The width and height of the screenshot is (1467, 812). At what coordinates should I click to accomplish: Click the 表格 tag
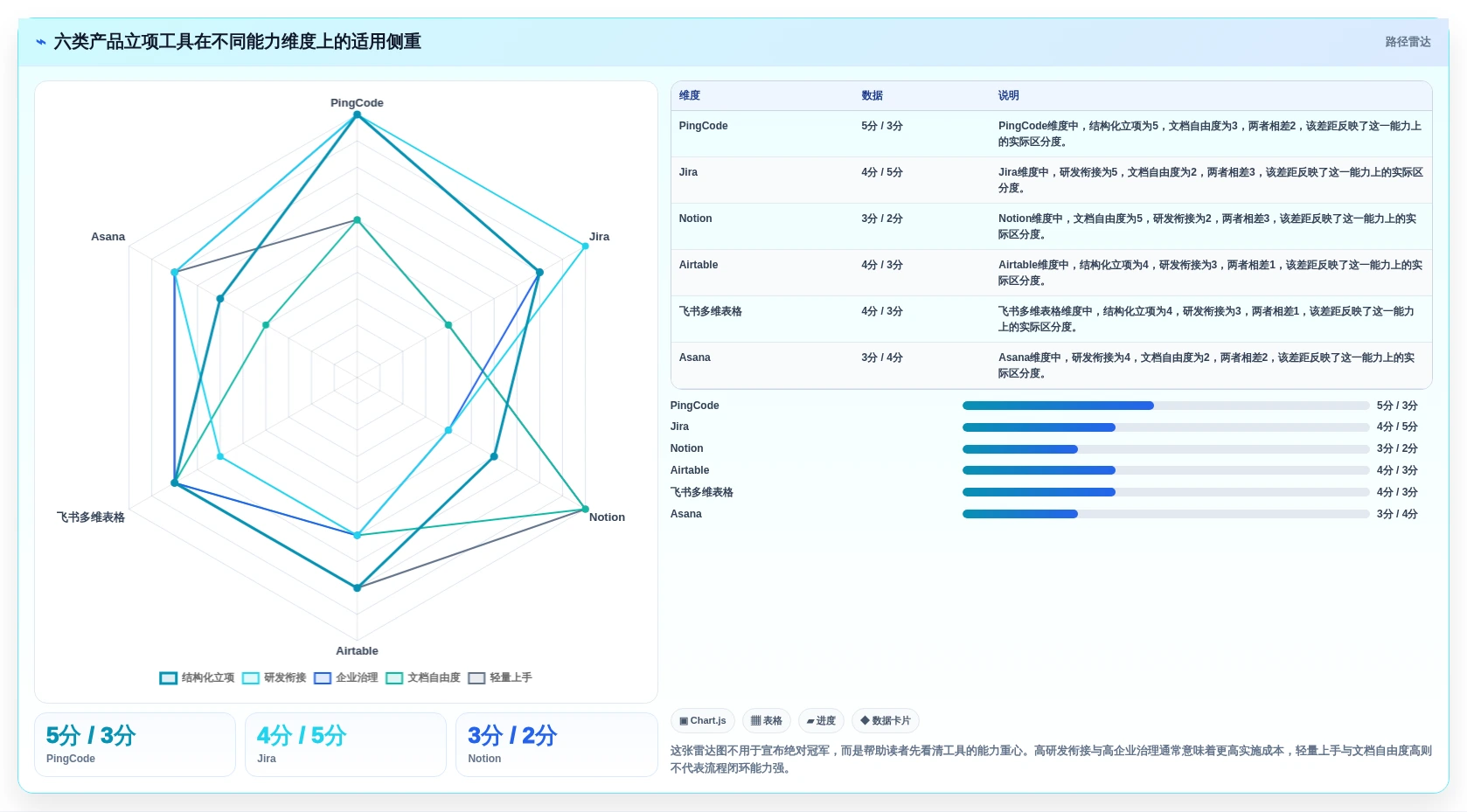point(767,721)
